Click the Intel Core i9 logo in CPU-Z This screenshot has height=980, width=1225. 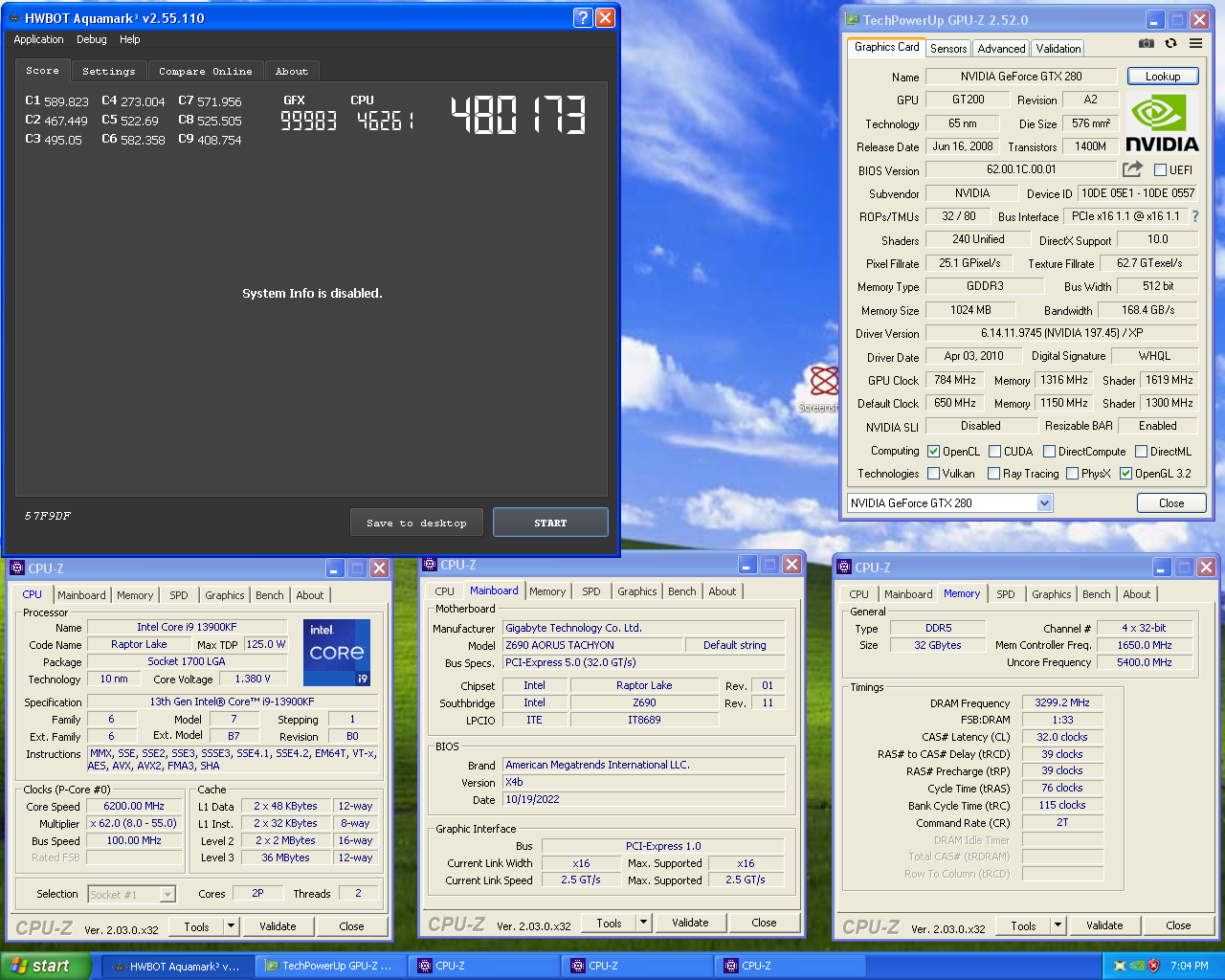pyautogui.click(x=337, y=653)
